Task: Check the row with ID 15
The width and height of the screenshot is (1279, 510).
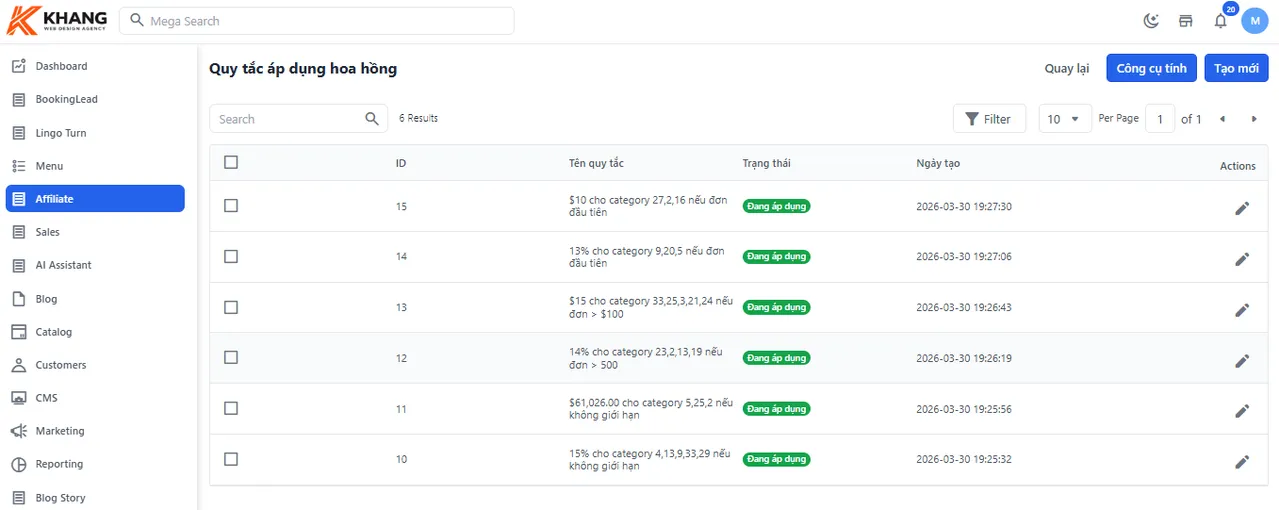Action: (231, 205)
